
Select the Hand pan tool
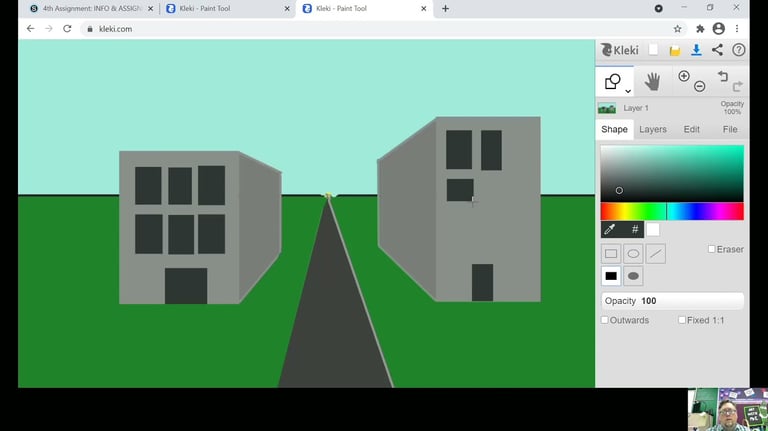point(652,81)
